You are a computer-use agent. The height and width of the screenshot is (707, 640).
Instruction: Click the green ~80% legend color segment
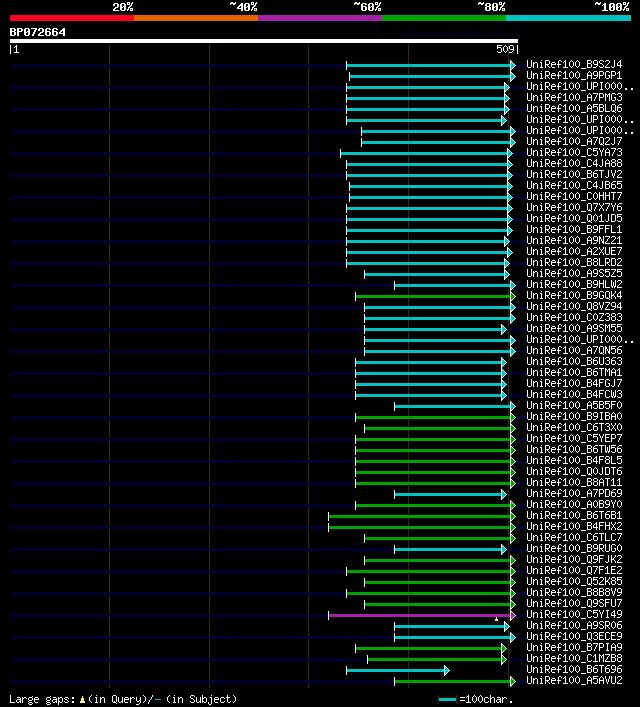[444, 18]
